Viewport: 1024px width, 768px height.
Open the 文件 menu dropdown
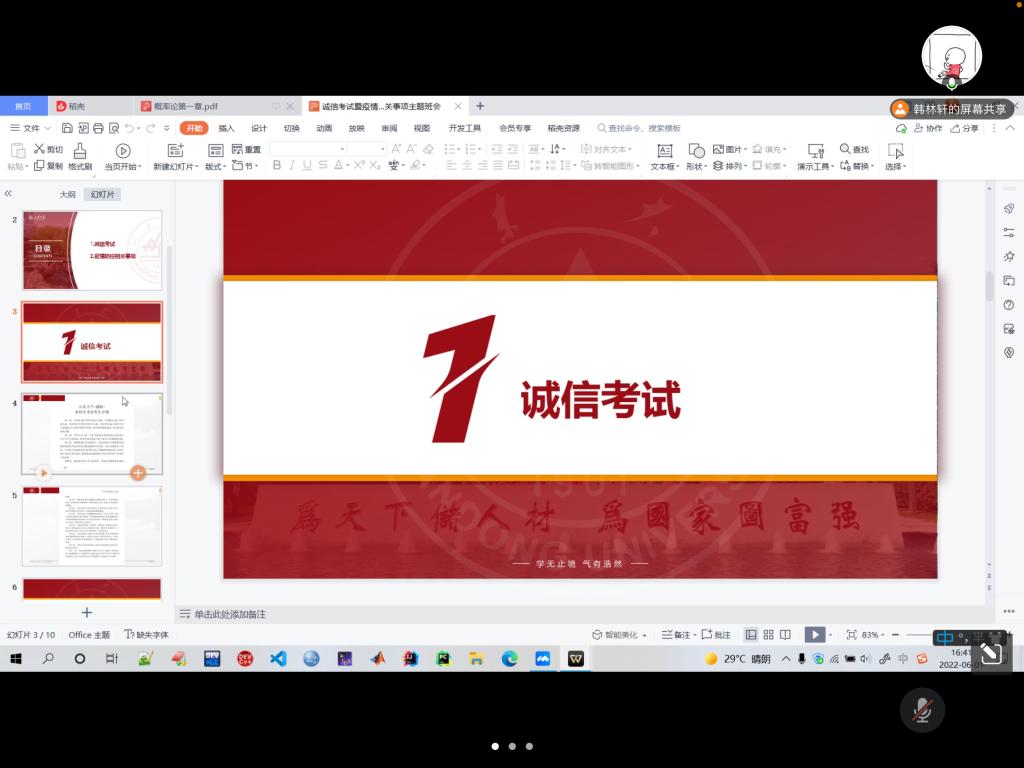tap(31, 128)
